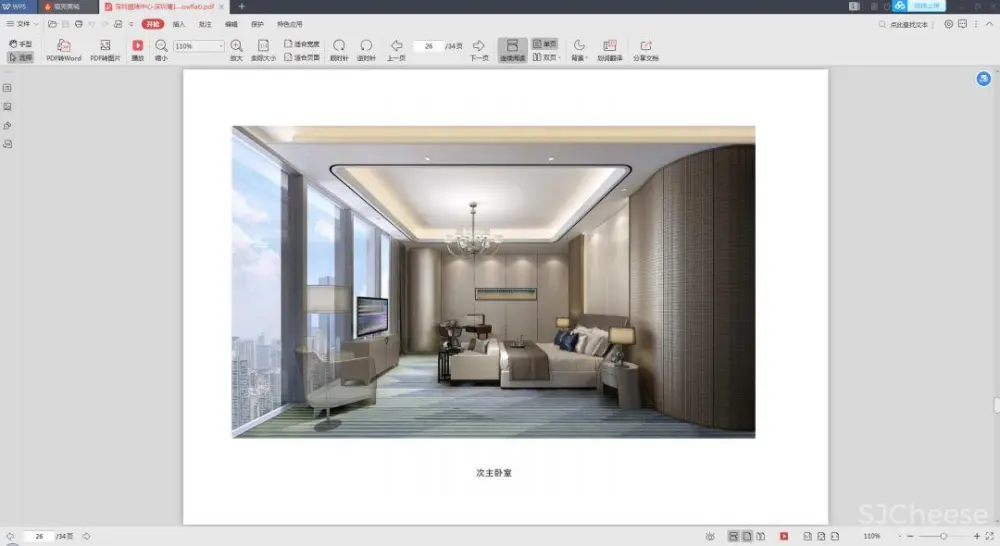Click the PDF转Word converter icon

point(63,46)
